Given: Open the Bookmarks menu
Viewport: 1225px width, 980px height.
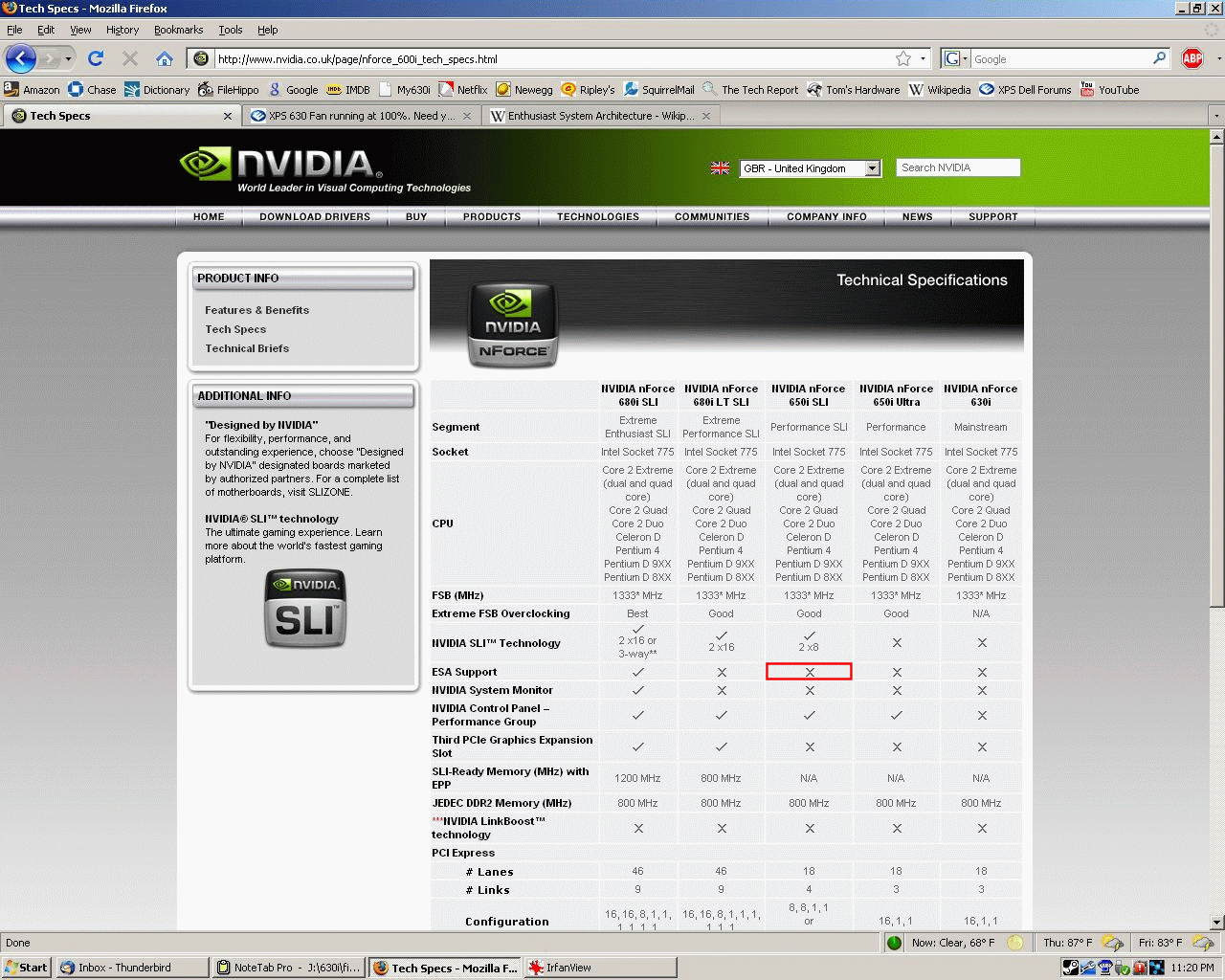Looking at the screenshot, I should point(179,30).
